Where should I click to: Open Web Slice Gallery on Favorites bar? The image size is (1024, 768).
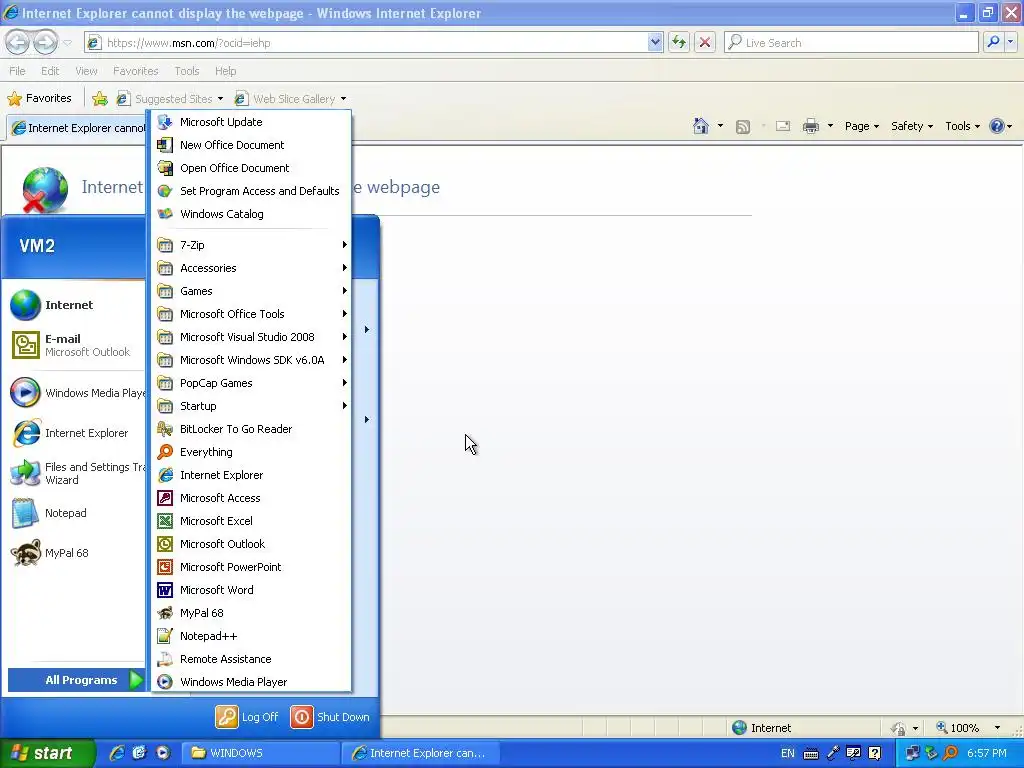coord(291,99)
